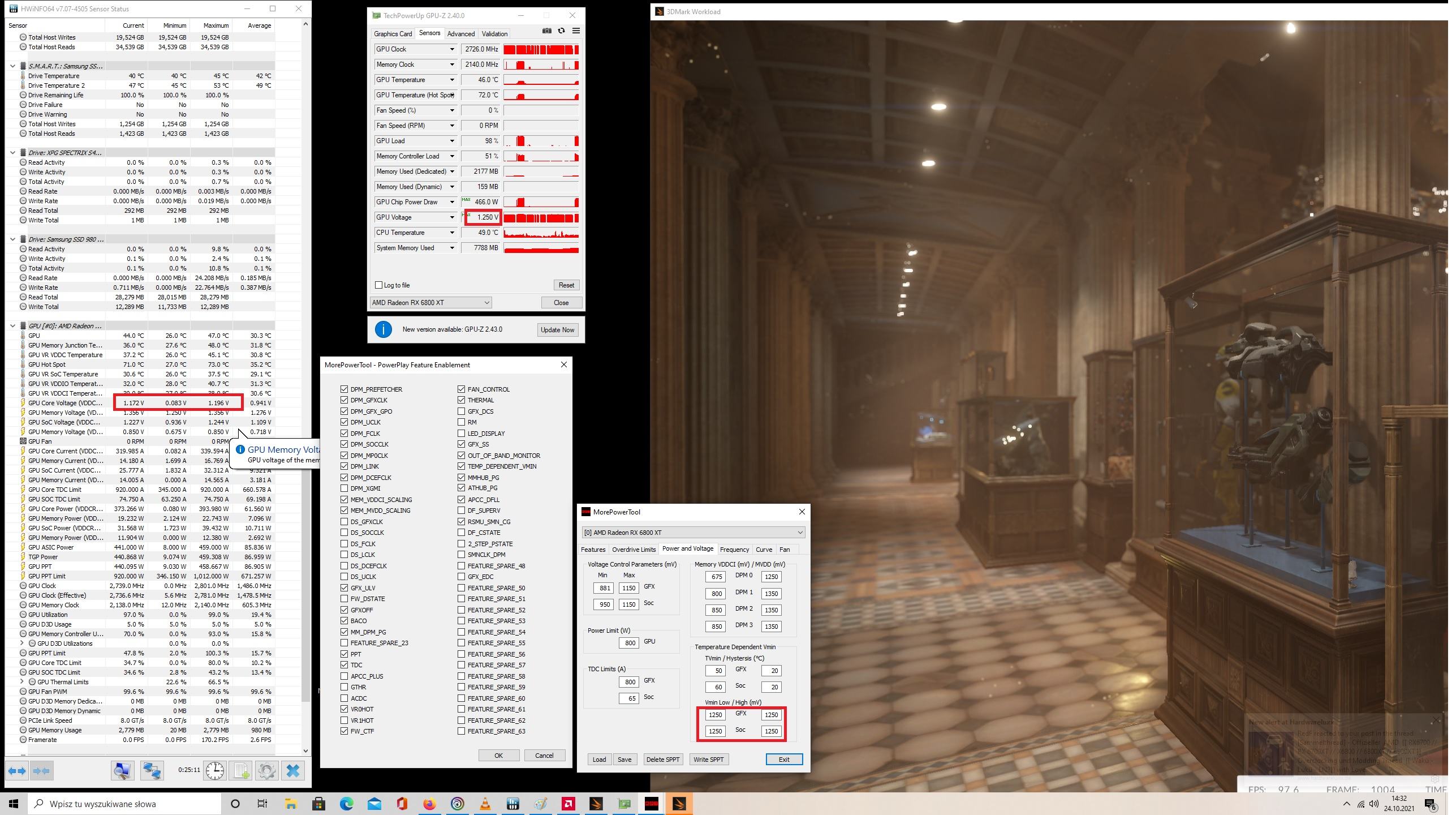This screenshot has height=815, width=1456.
Task: Open Mail app from taskbar
Action: point(374,804)
